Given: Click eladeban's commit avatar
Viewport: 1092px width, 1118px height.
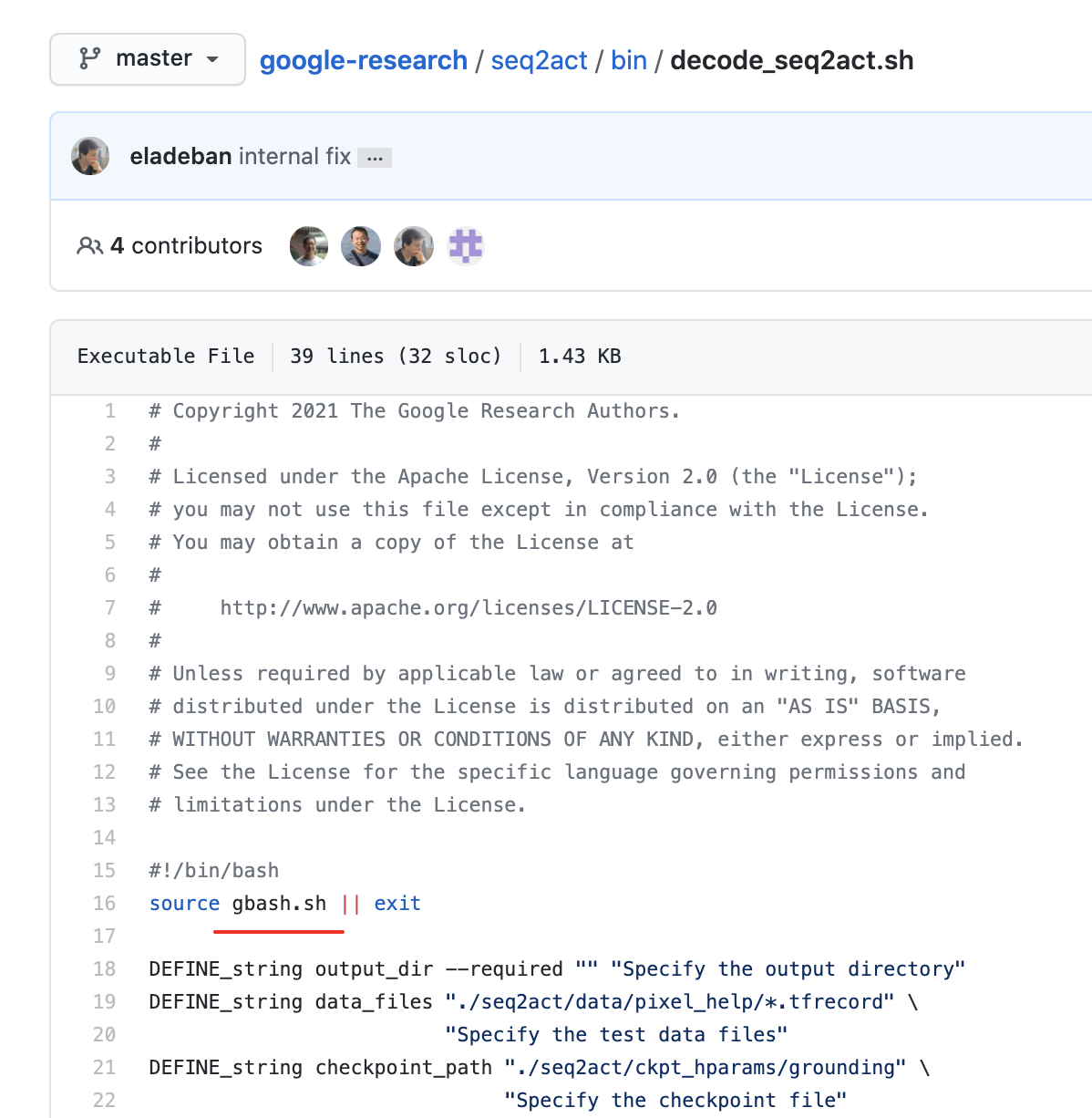Looking at the screenshot, I should [89, 155].
